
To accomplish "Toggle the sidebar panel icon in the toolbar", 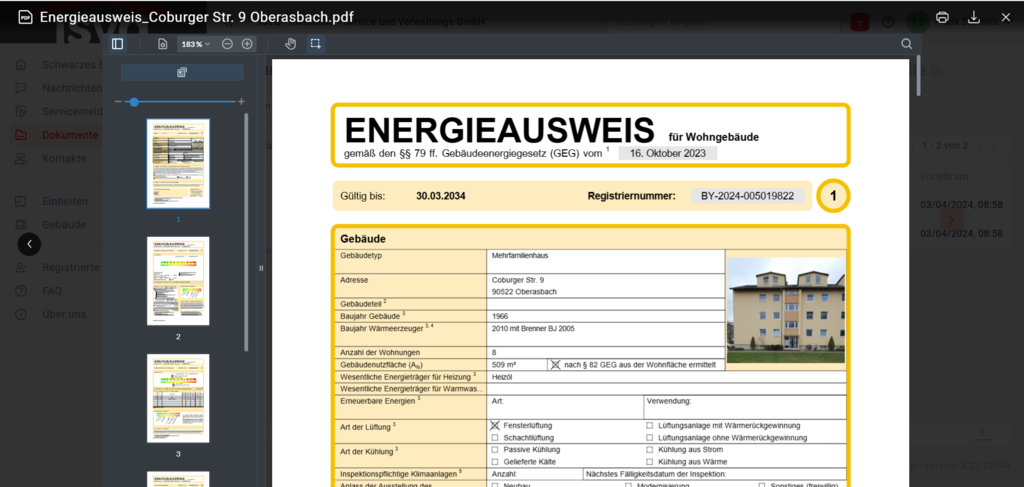I will (117, 44).
